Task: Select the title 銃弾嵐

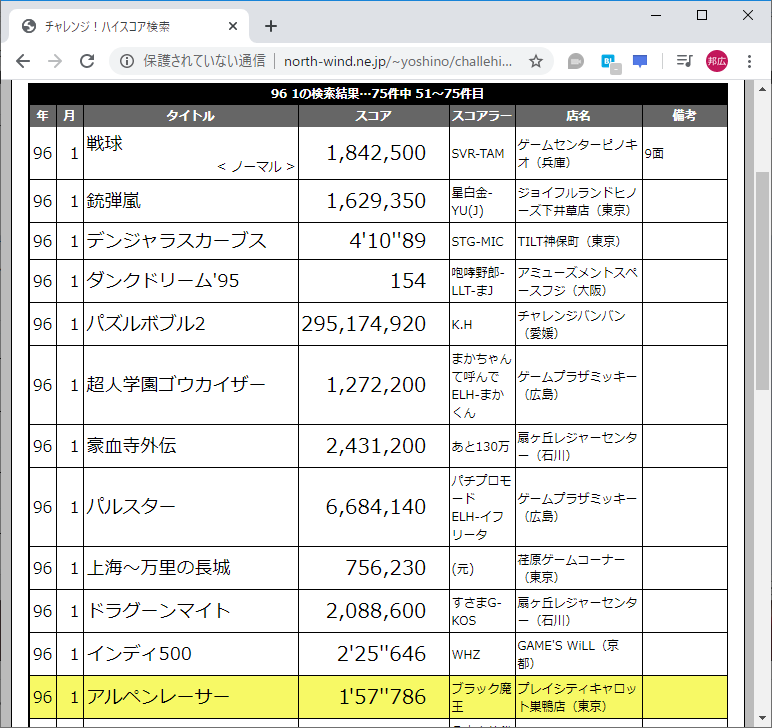Action: (114, 201)
